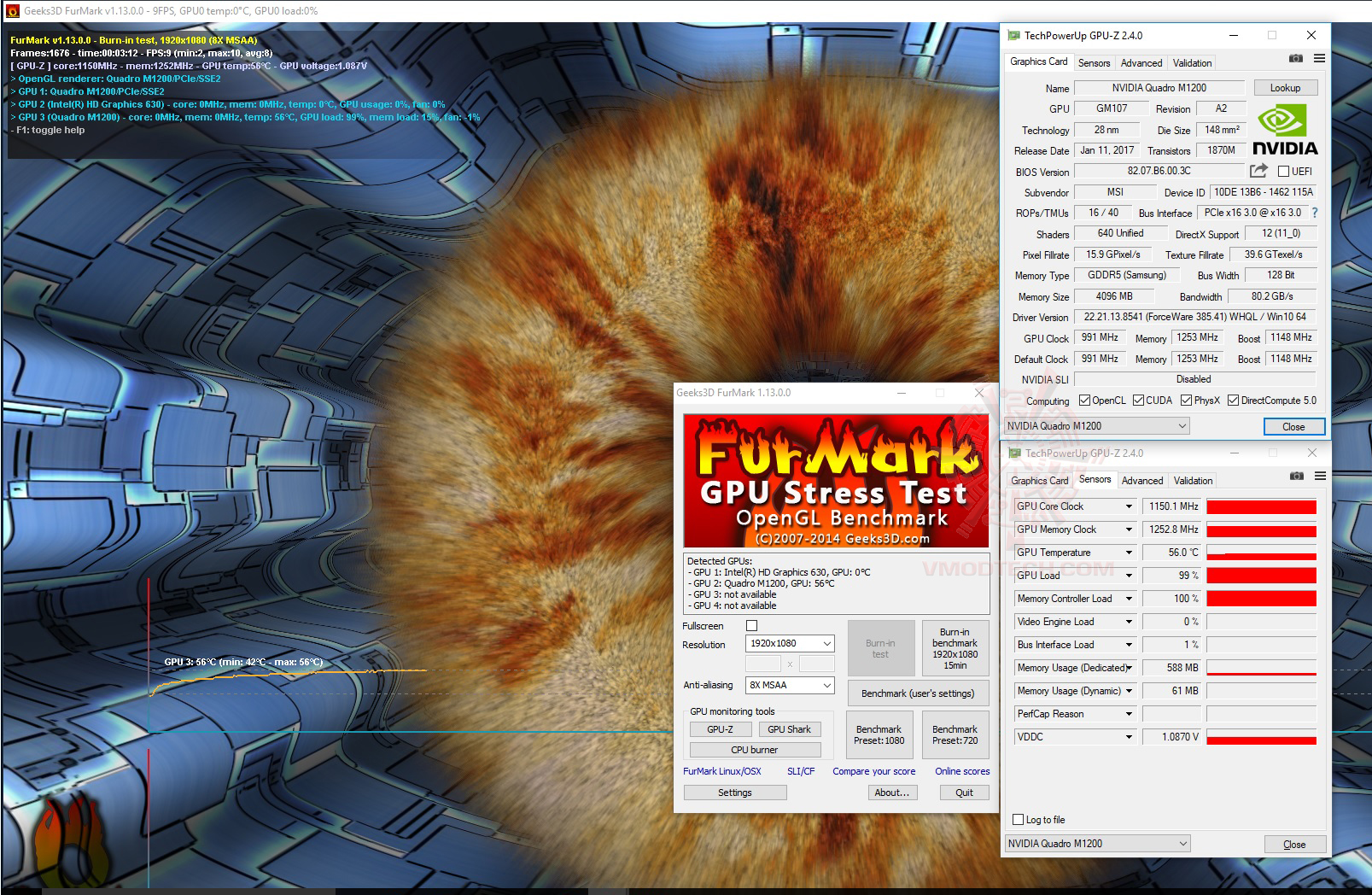Open the Compare your score link
The image size is (1372, 895).
pyautogui.click(x=873, y=771)
